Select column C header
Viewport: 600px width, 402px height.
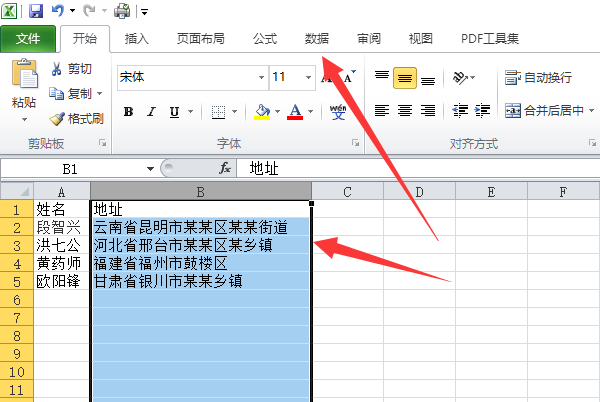347,191
